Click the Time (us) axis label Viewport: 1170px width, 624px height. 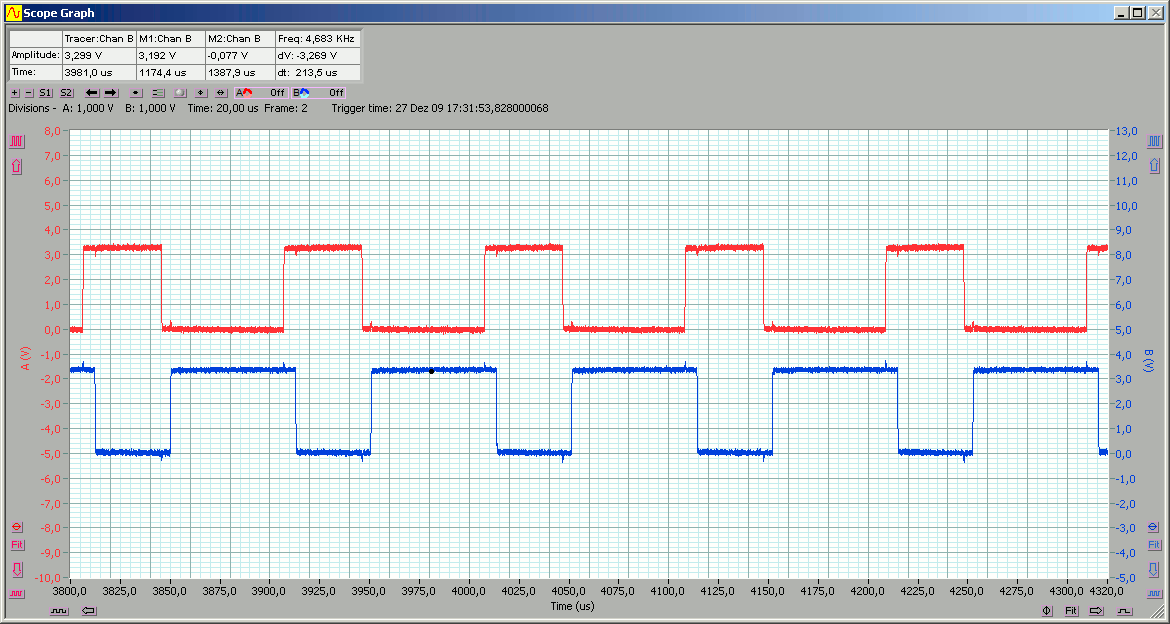(x=572, y=606)
